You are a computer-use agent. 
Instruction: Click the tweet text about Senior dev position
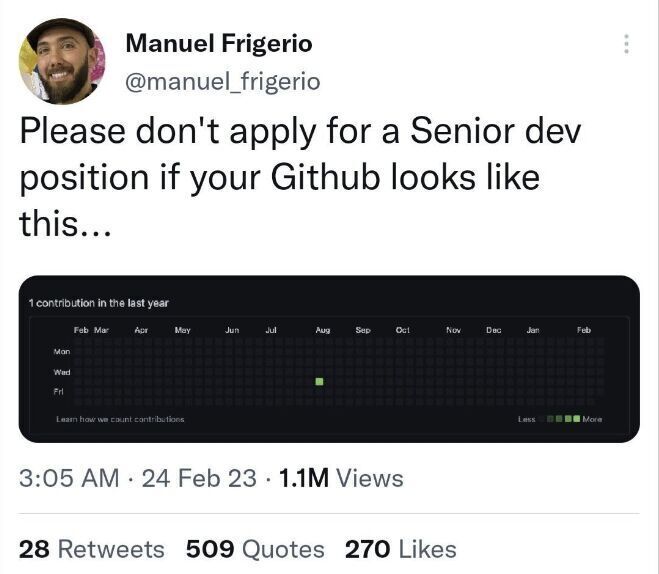point(300,176)
